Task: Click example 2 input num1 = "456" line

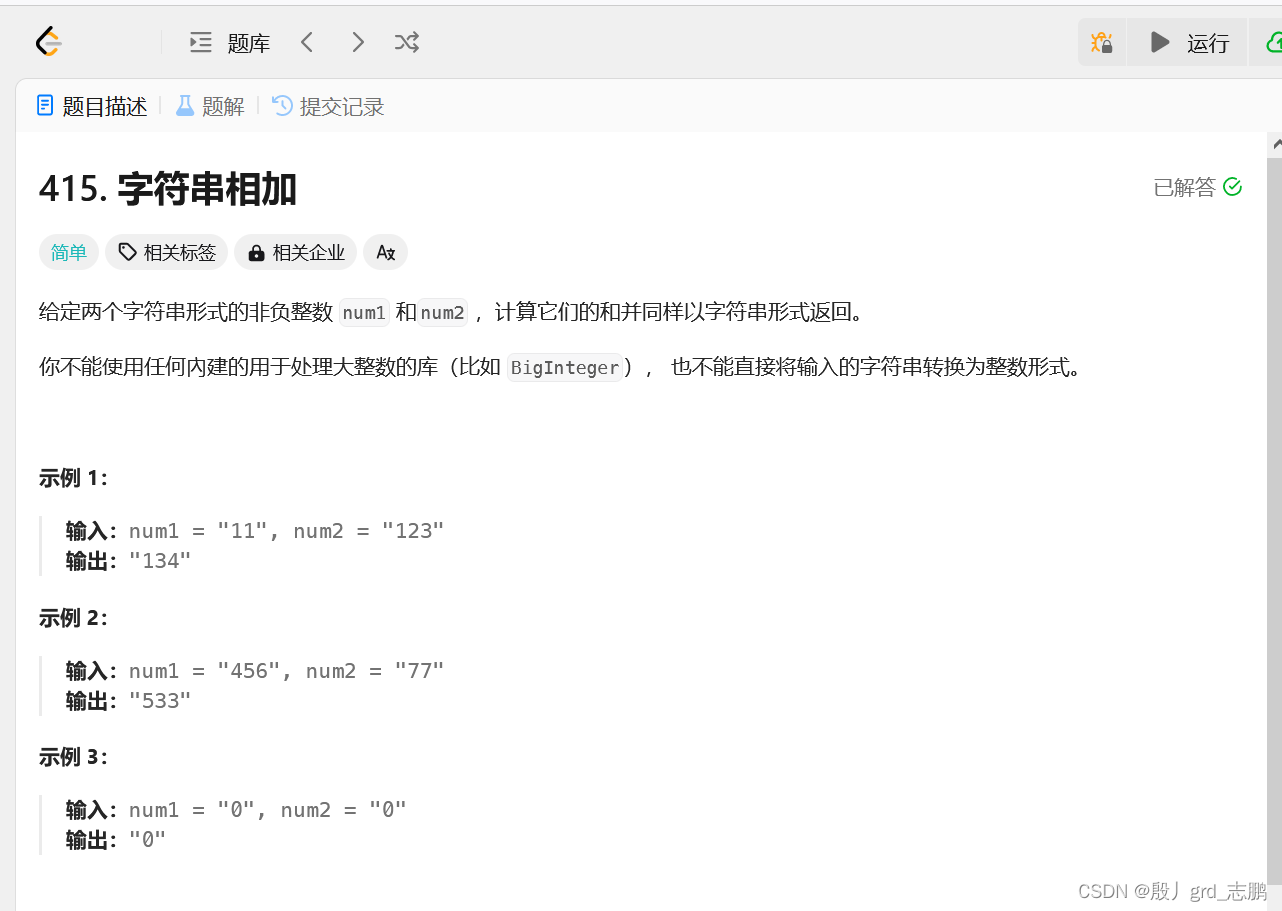Action: 255,671
